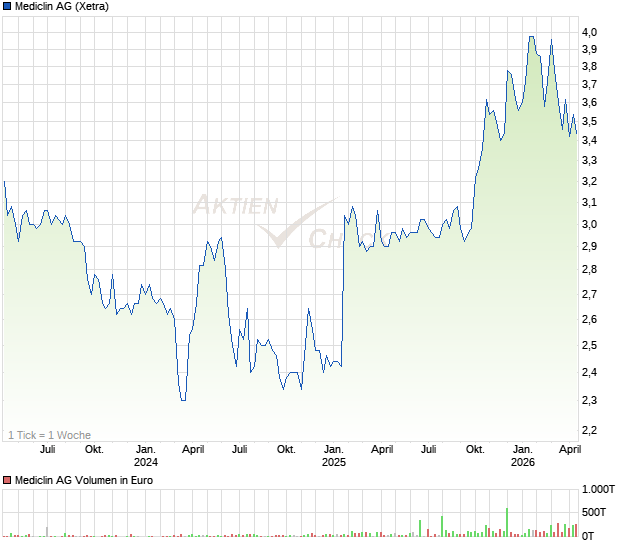Click the 3,8 price axis label
The height and width of the screenshot is (546, 620).
(x=589, y=66)
